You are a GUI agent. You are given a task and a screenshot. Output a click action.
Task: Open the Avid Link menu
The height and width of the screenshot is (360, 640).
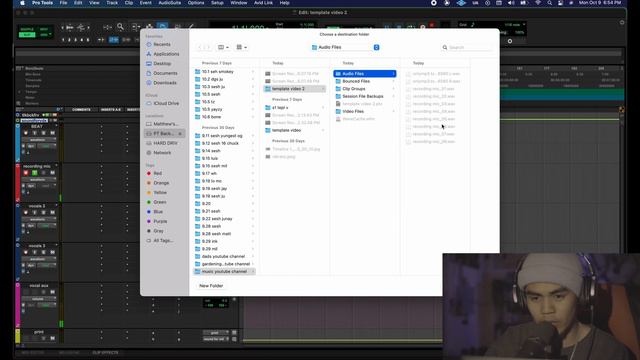tap(263, 3)
